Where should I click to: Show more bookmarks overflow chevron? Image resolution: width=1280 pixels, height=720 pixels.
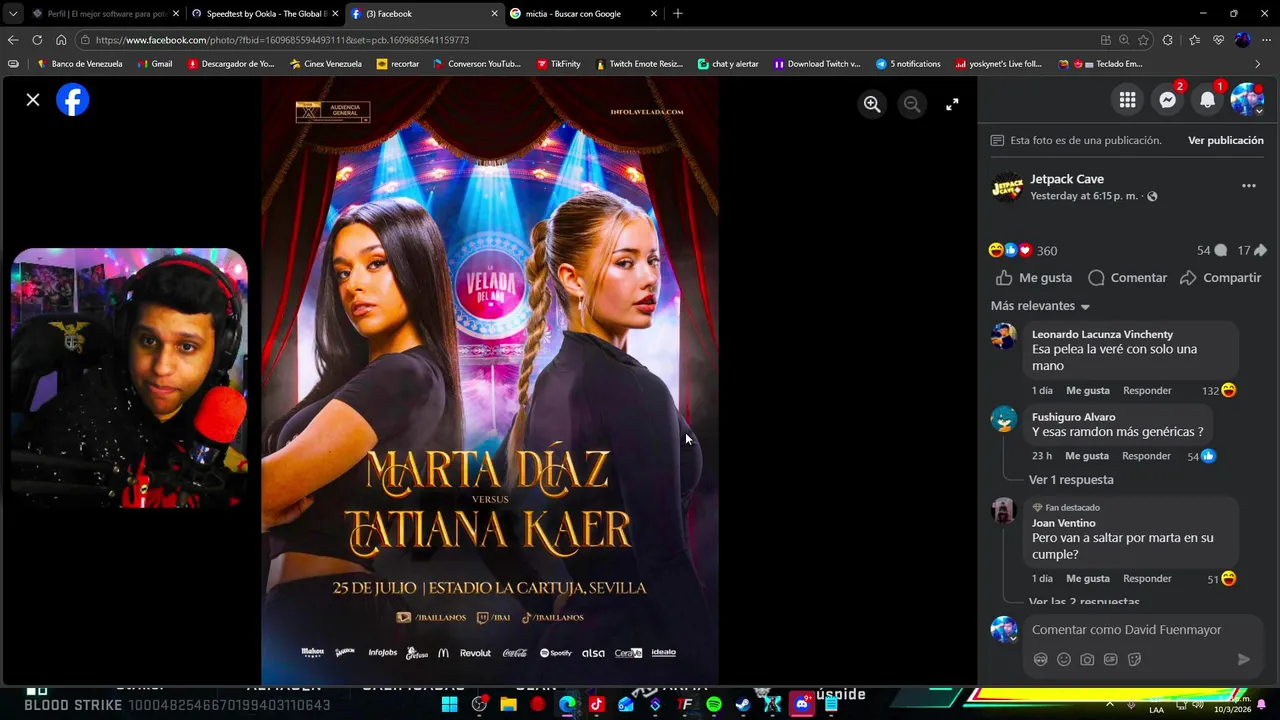1257,64
